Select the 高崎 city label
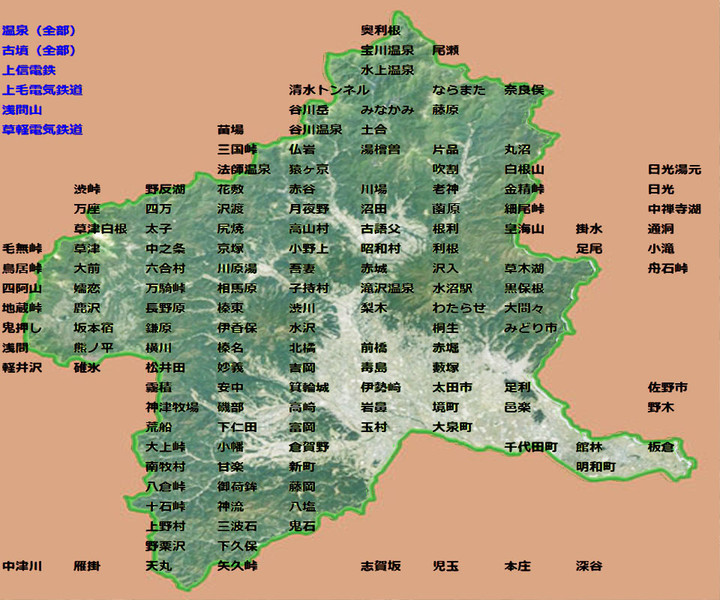 click(x=302, y=407)
